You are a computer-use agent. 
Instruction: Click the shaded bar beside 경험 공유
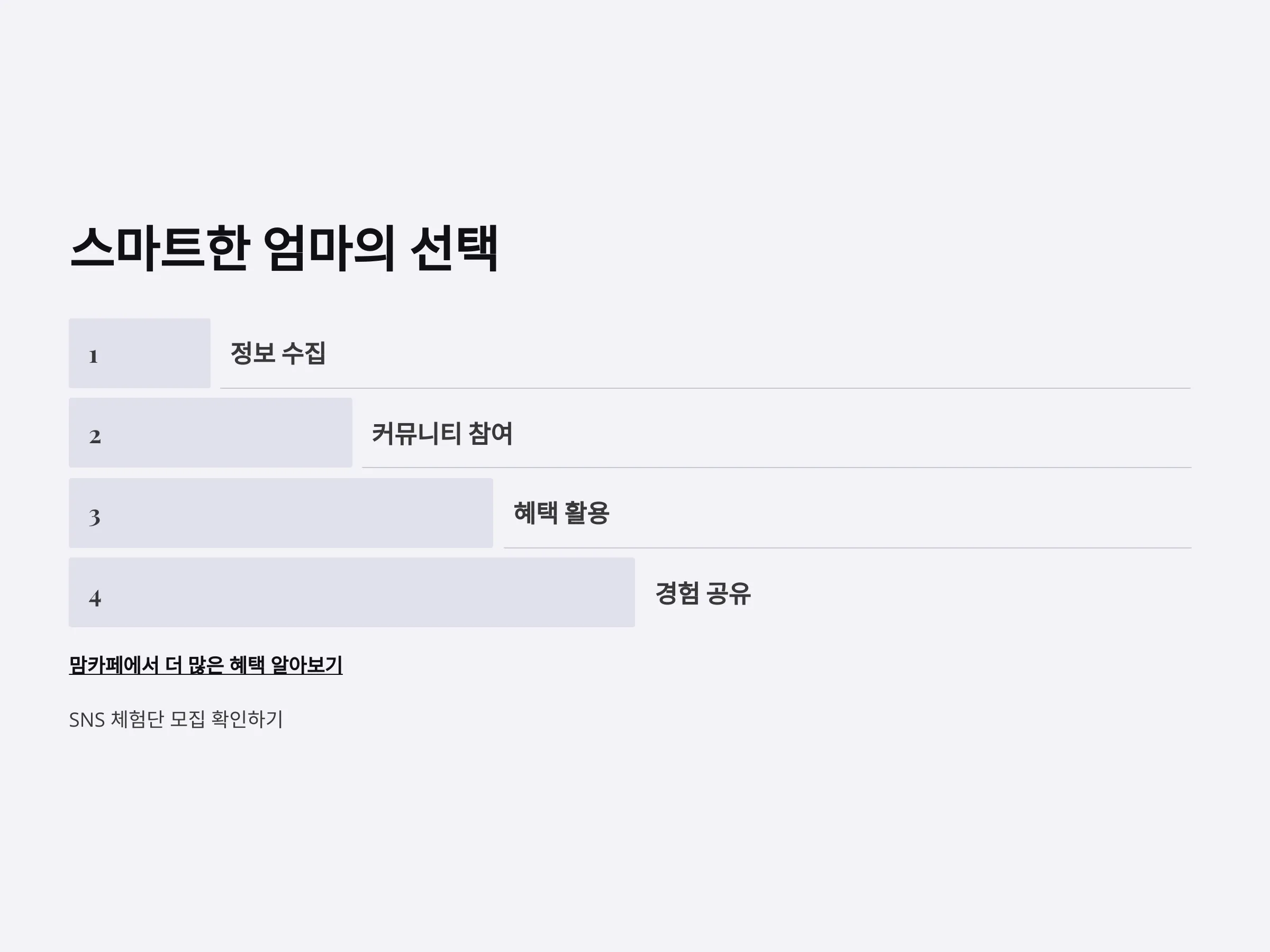tap(352, 592)
